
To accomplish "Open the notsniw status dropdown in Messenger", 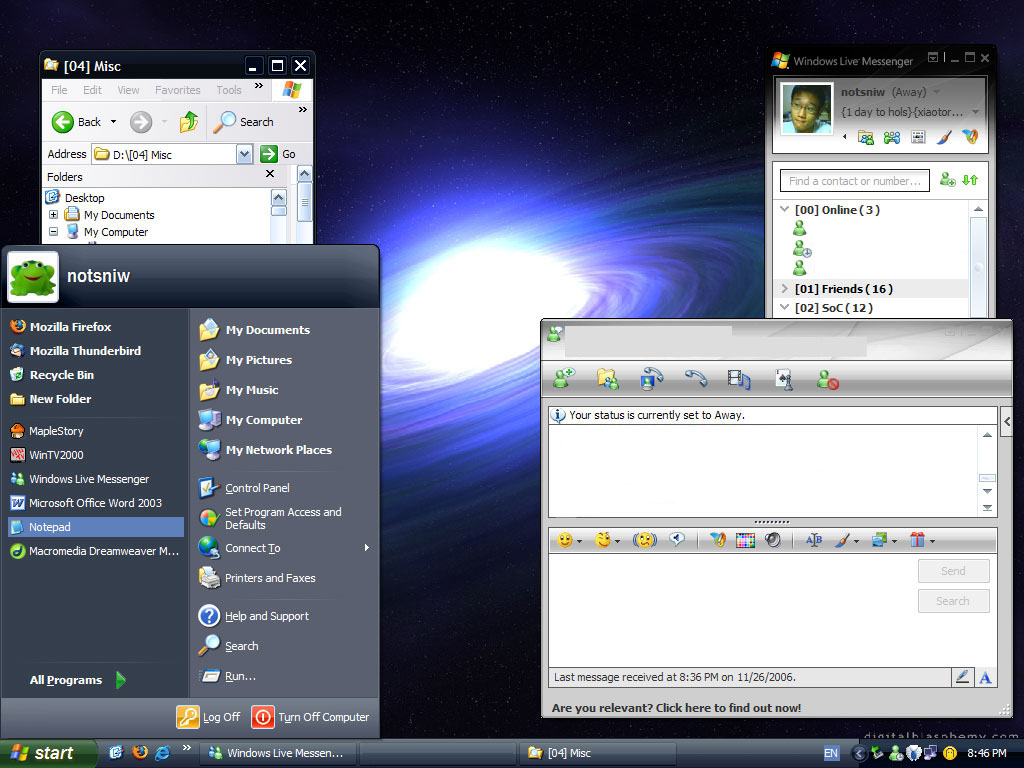I will coord(936,92).
